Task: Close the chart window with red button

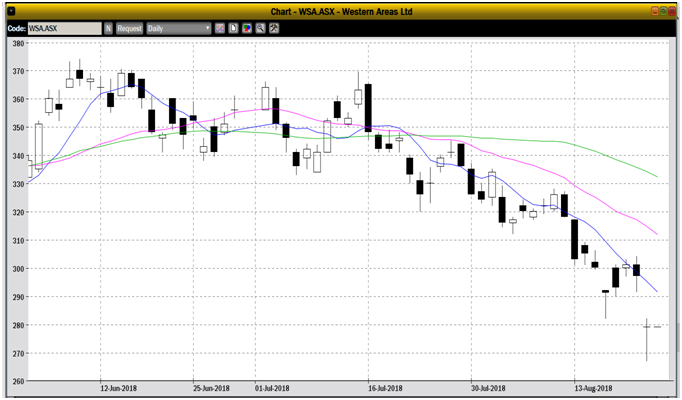Action: point(672,12)
